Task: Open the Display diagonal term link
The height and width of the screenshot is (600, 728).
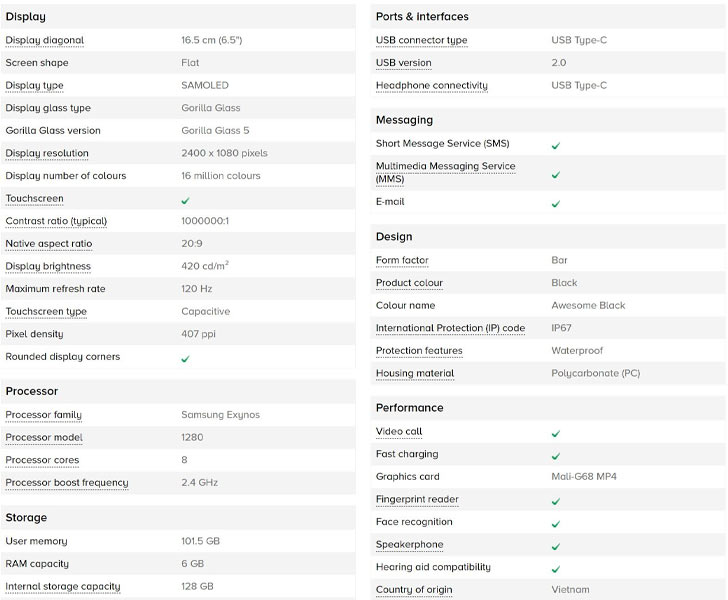Action: [45, 40]
